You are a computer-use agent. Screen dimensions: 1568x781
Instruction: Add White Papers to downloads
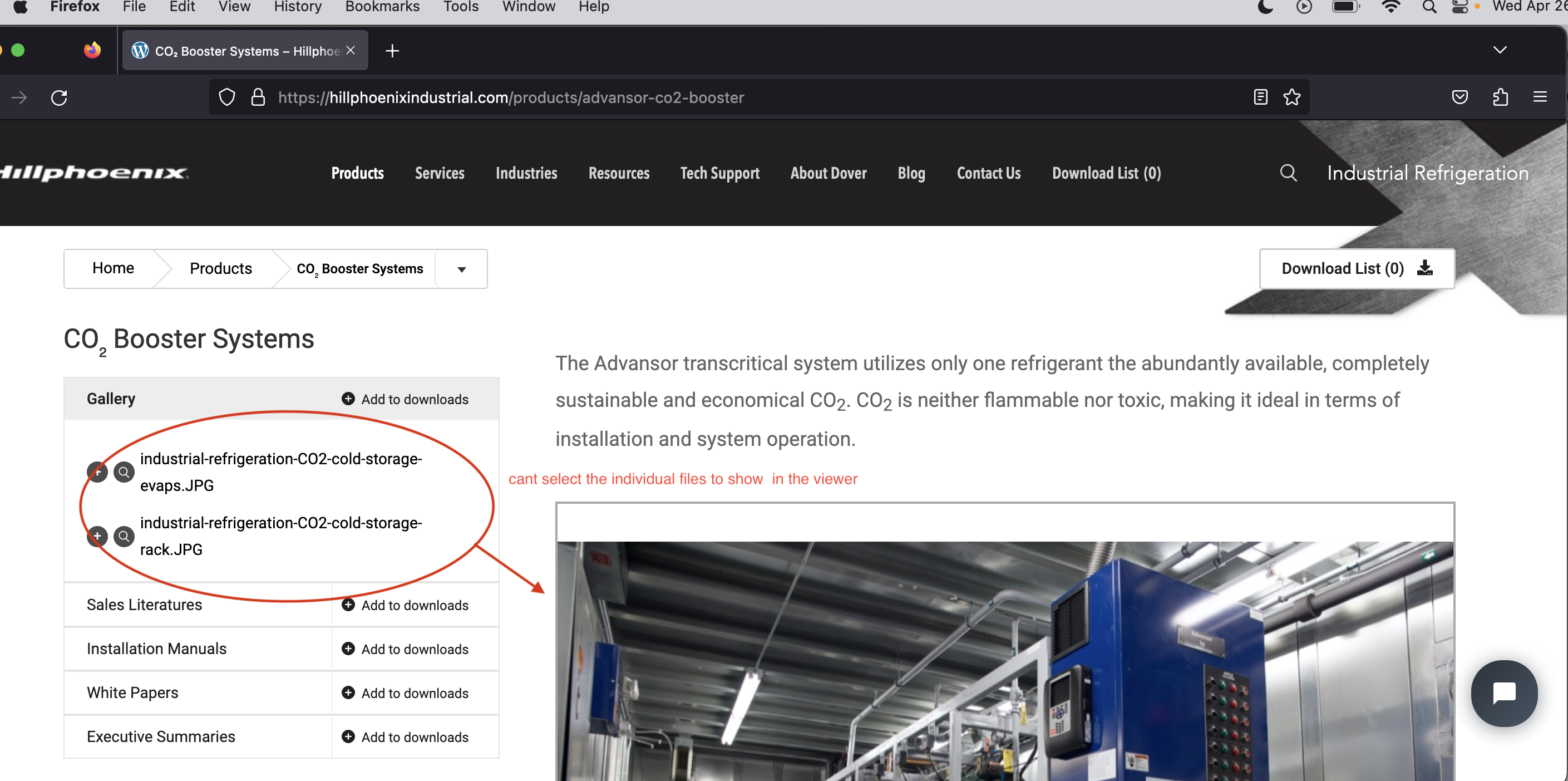click(x=406, y=692)
